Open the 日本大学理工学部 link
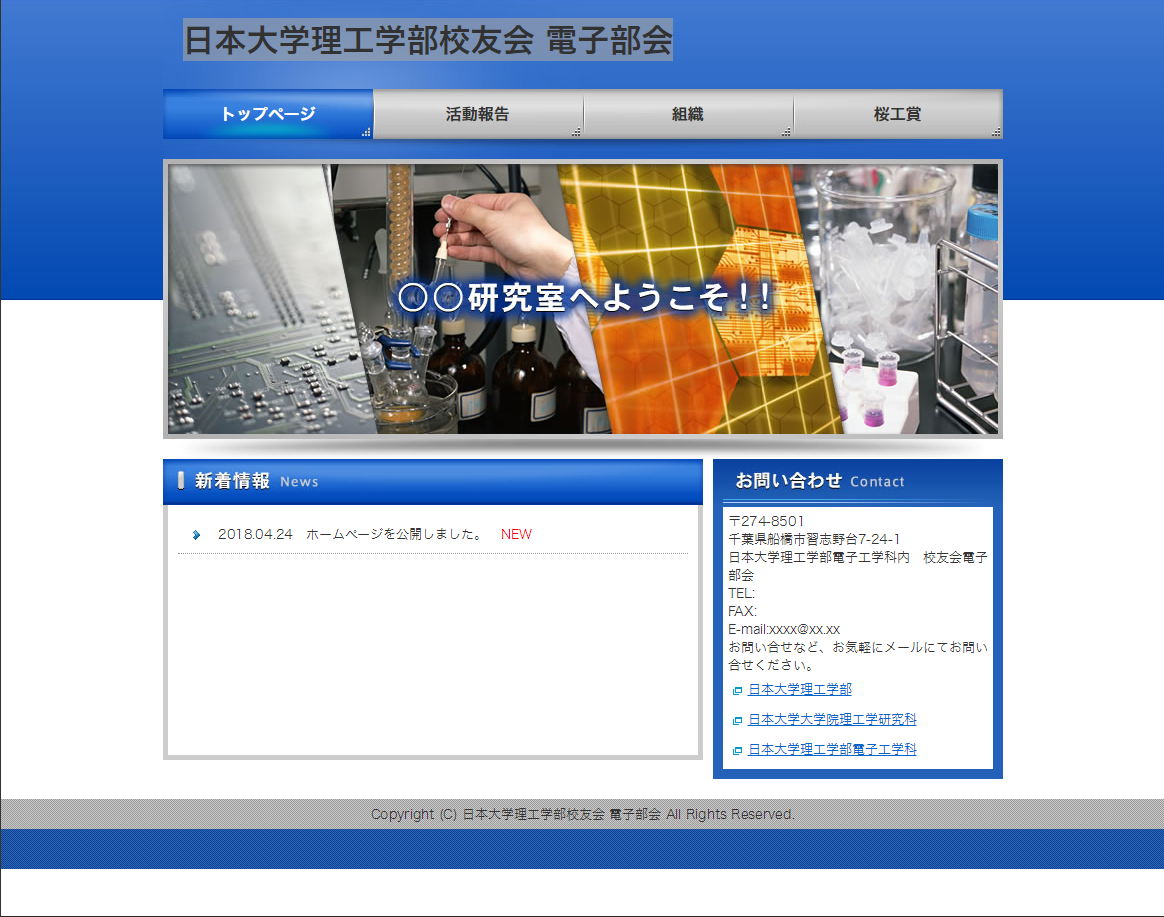 click(x=800, y=689)
